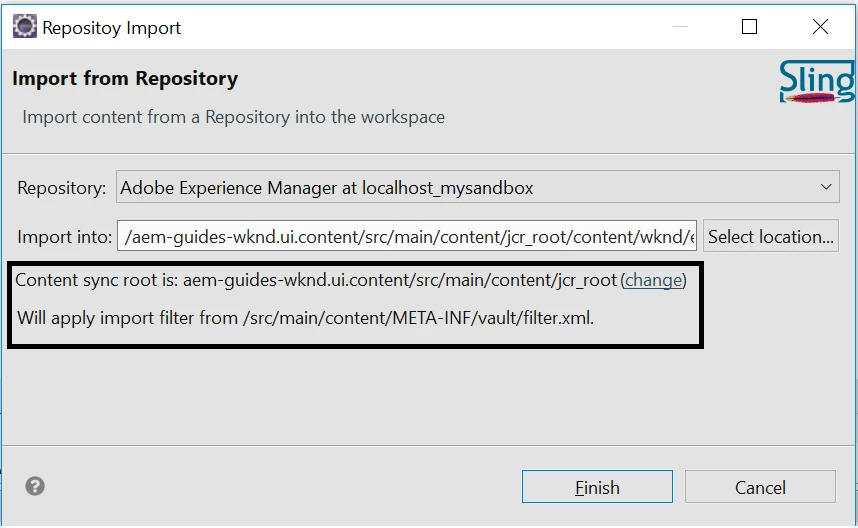Click the Finish button
858x528 pixels.
coord(597,486)
